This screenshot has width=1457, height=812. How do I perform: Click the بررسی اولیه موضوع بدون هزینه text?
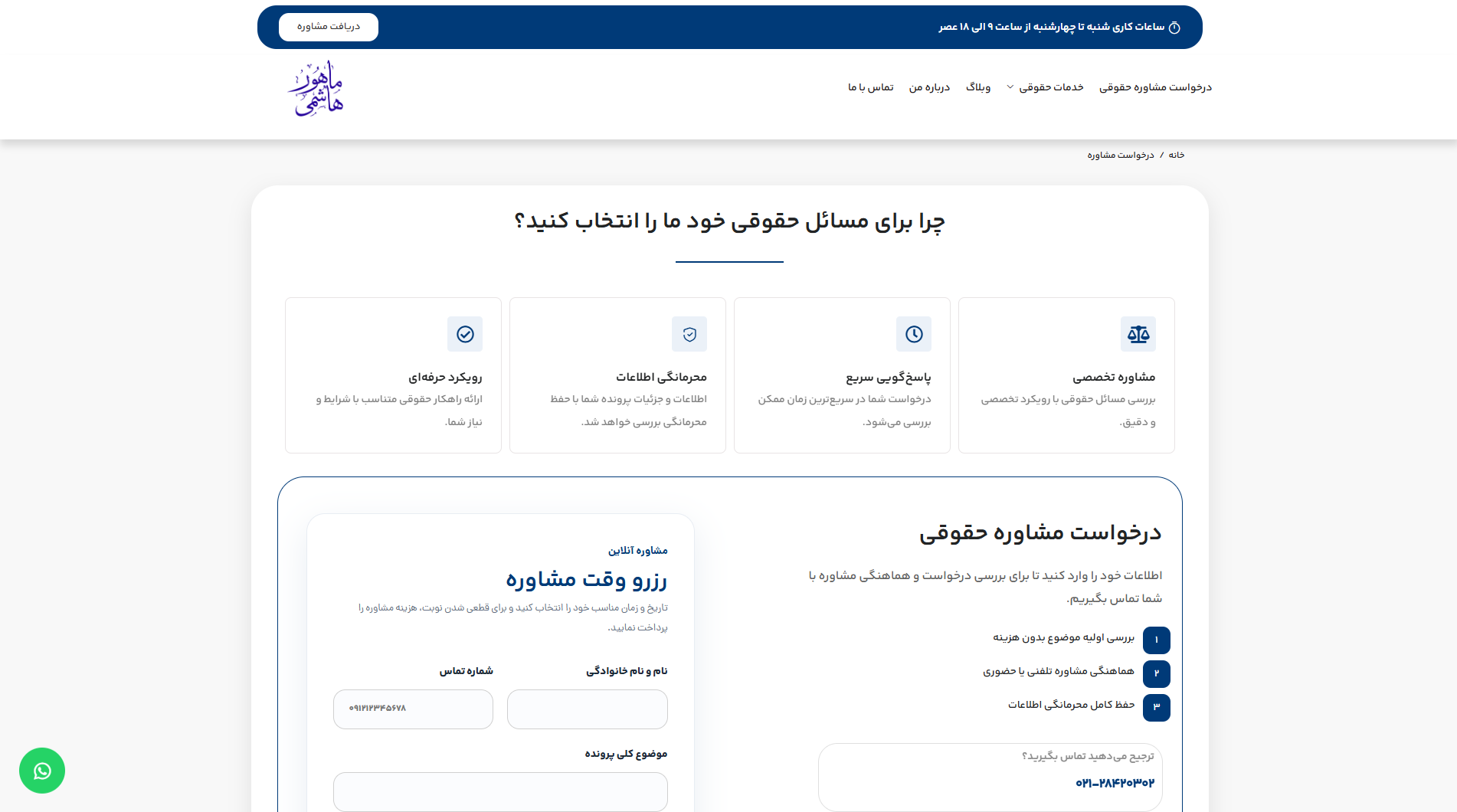[x=1064, y=637]
